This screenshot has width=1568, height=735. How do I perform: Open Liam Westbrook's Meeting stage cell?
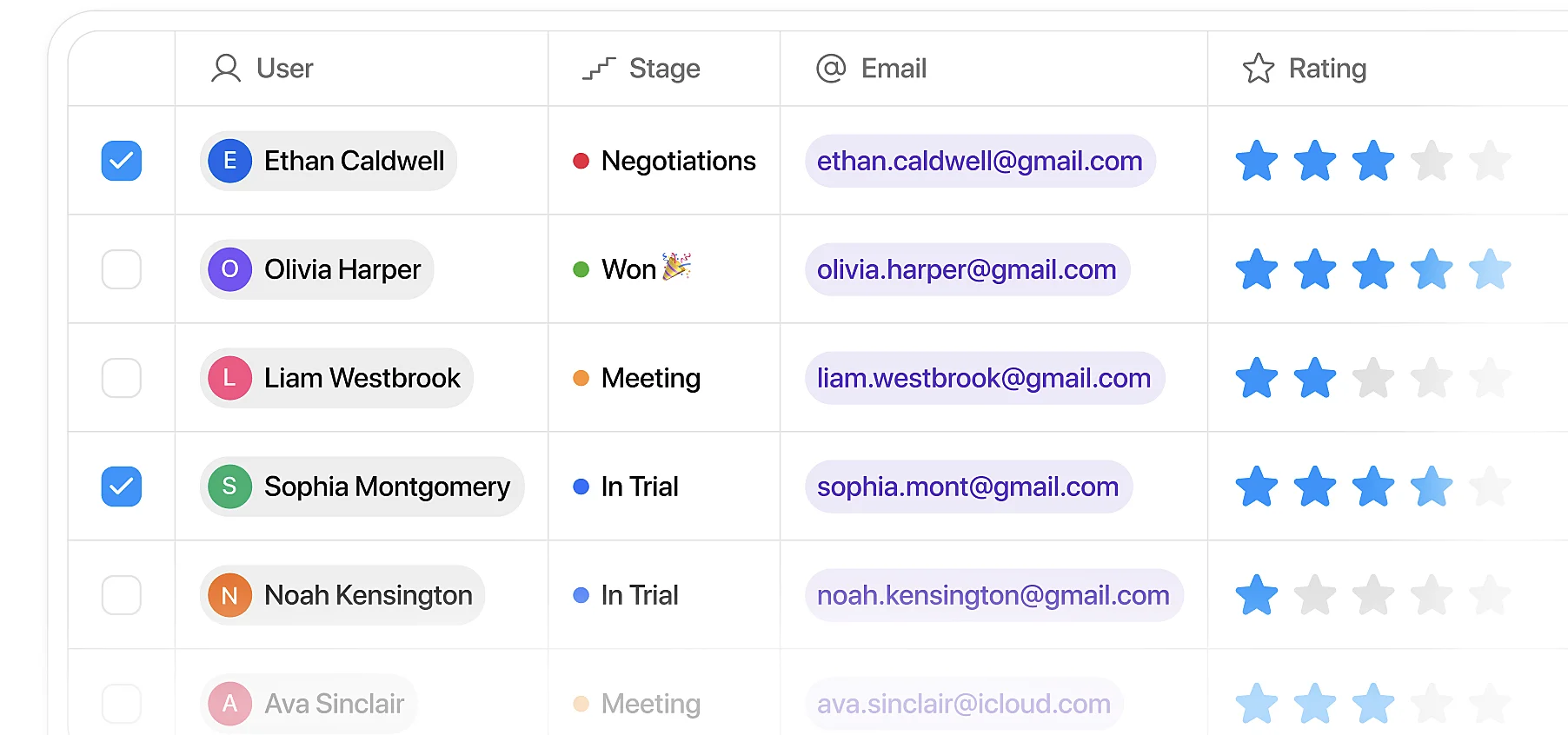coord(637,378)
